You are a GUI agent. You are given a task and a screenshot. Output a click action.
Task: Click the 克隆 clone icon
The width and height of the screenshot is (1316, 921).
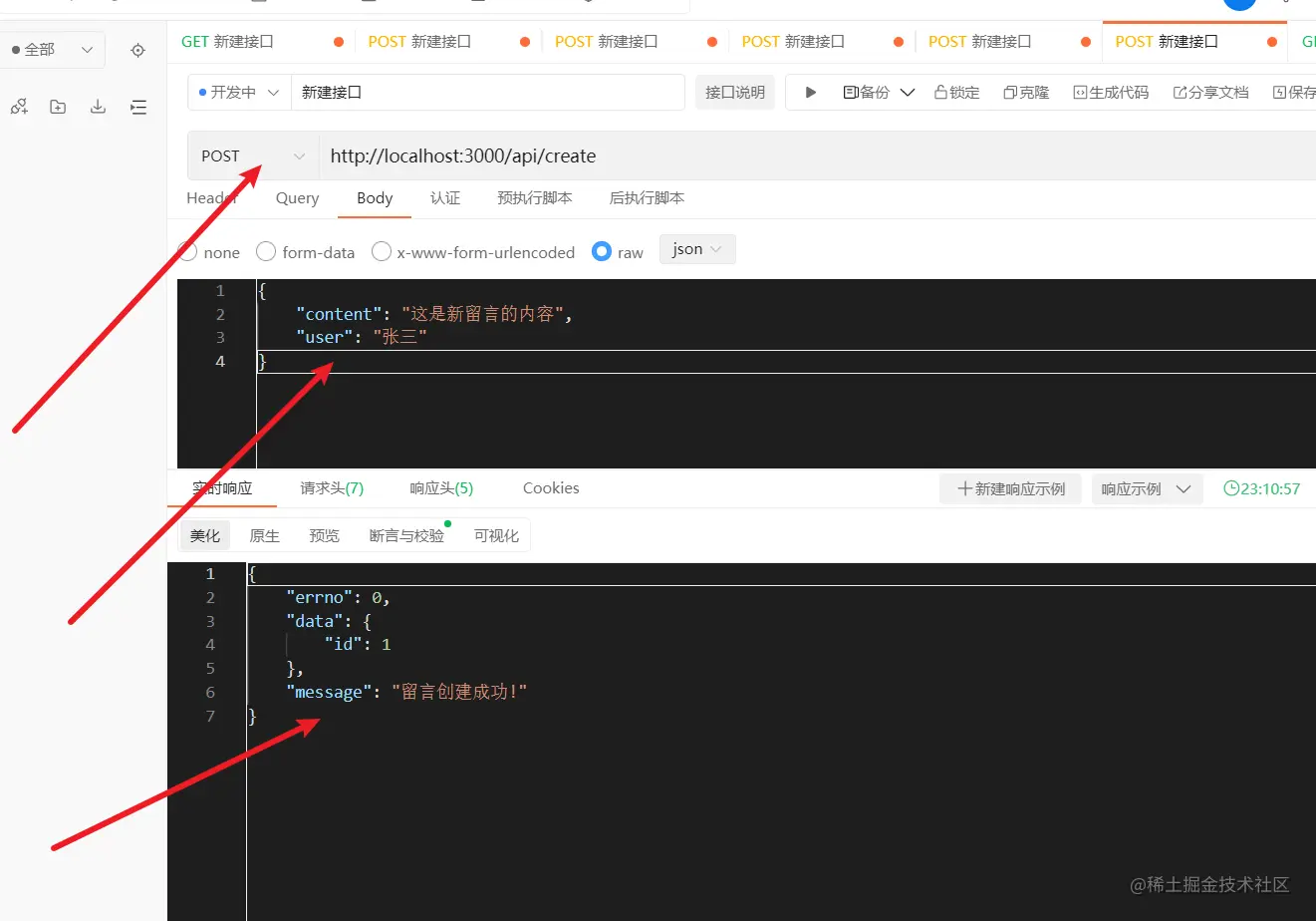click(1010, 92)
